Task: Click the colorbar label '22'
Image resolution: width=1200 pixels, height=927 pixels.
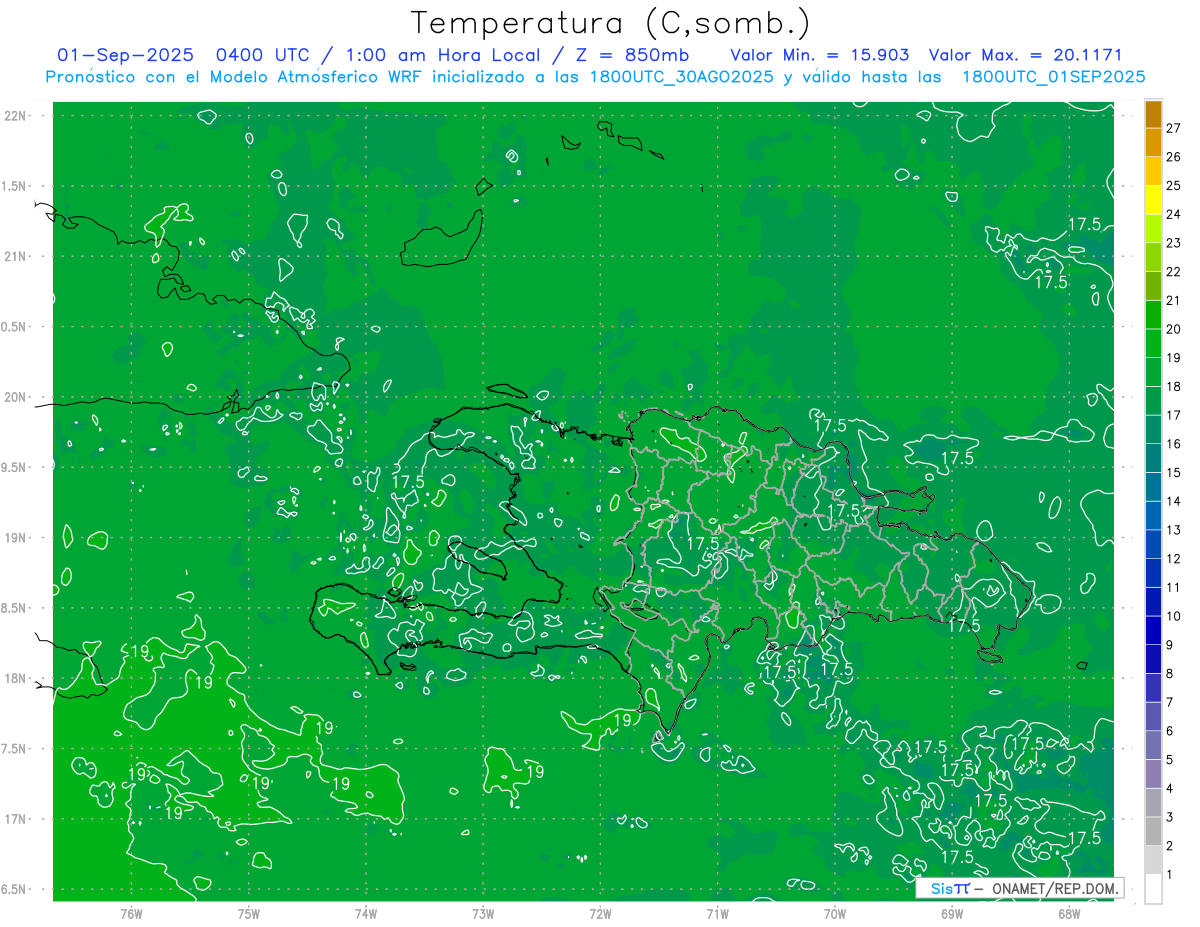Action: click(1173, 272)
